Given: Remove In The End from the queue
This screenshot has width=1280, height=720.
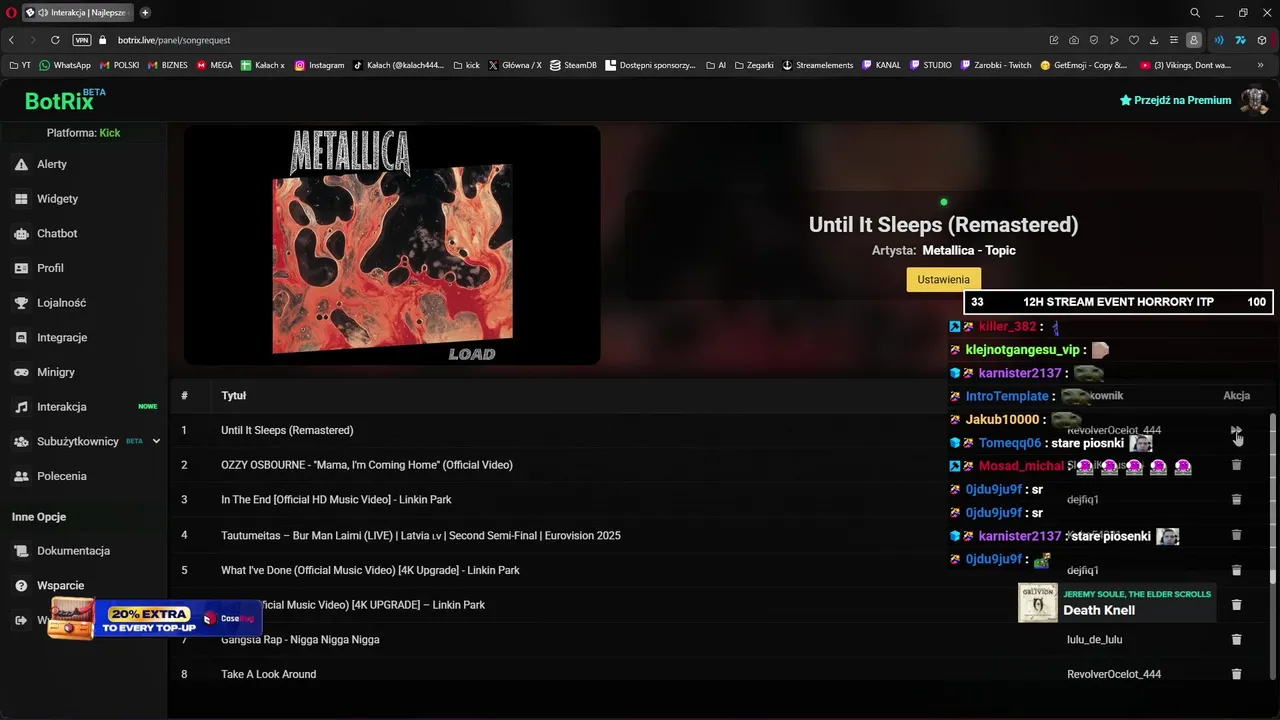Looking at the screenshot, I should coord(1236,499).
